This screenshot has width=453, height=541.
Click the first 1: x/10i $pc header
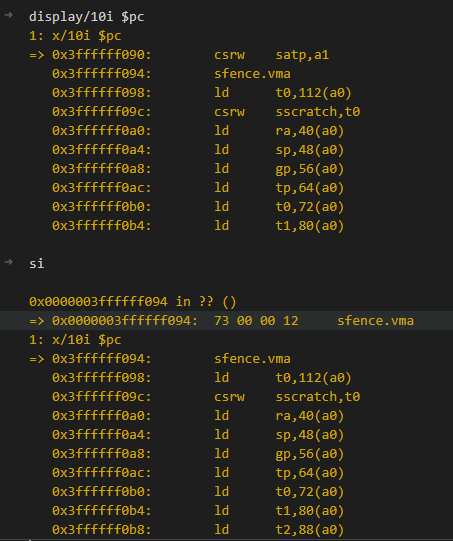pyautogui.click(x=75, y=36)
